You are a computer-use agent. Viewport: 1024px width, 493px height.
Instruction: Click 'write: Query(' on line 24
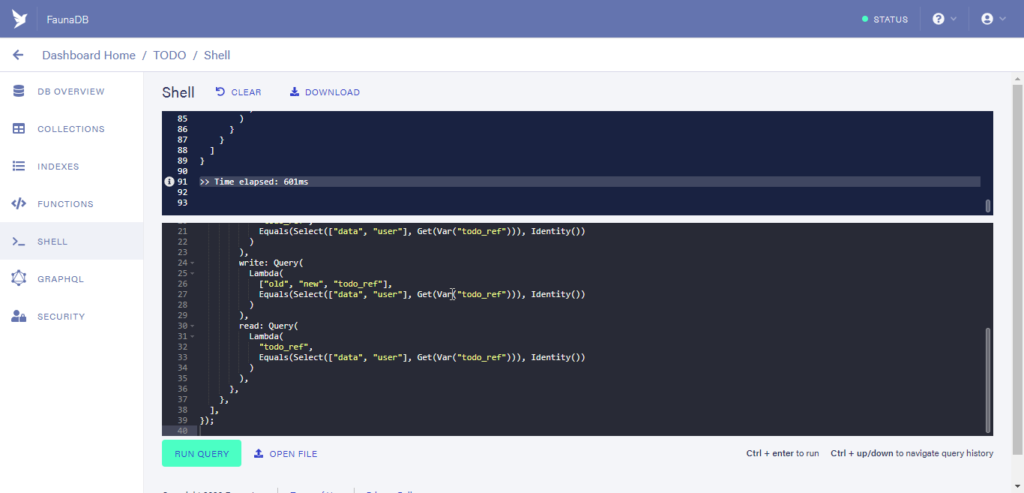(x=271, y=263)
